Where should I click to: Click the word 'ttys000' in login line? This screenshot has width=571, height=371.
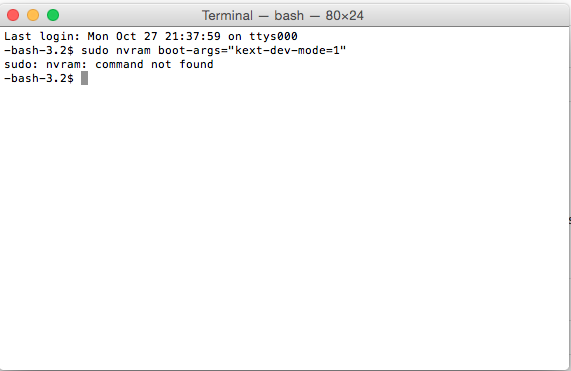pos(273,36)
